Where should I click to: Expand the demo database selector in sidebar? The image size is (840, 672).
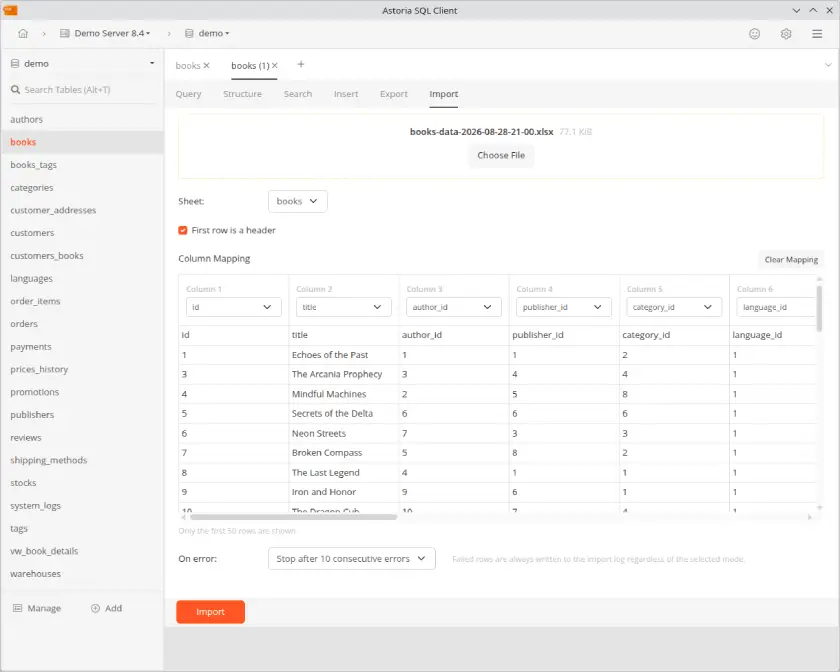(83, 63)
